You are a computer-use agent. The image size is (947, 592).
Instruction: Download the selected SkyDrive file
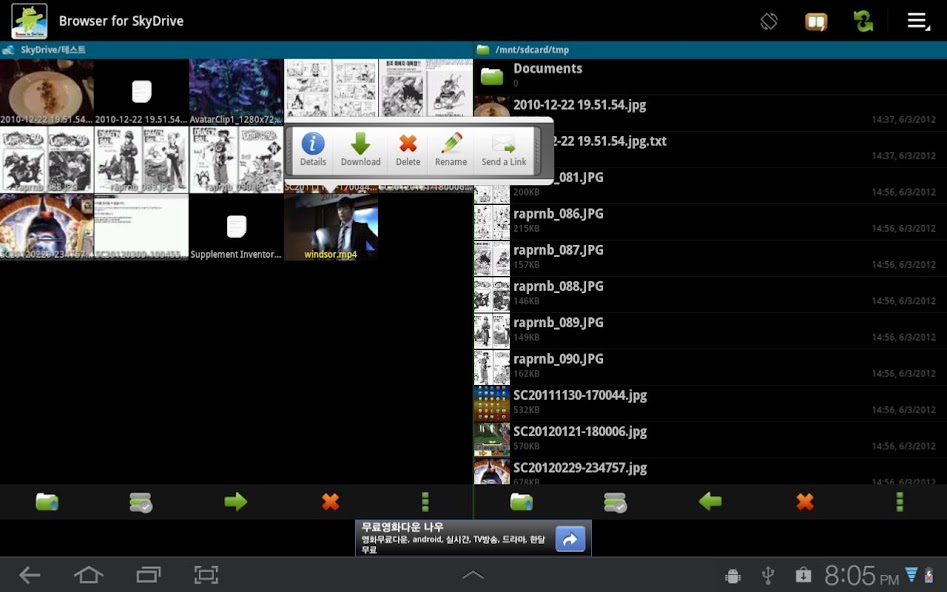click(x=360, y=150)
